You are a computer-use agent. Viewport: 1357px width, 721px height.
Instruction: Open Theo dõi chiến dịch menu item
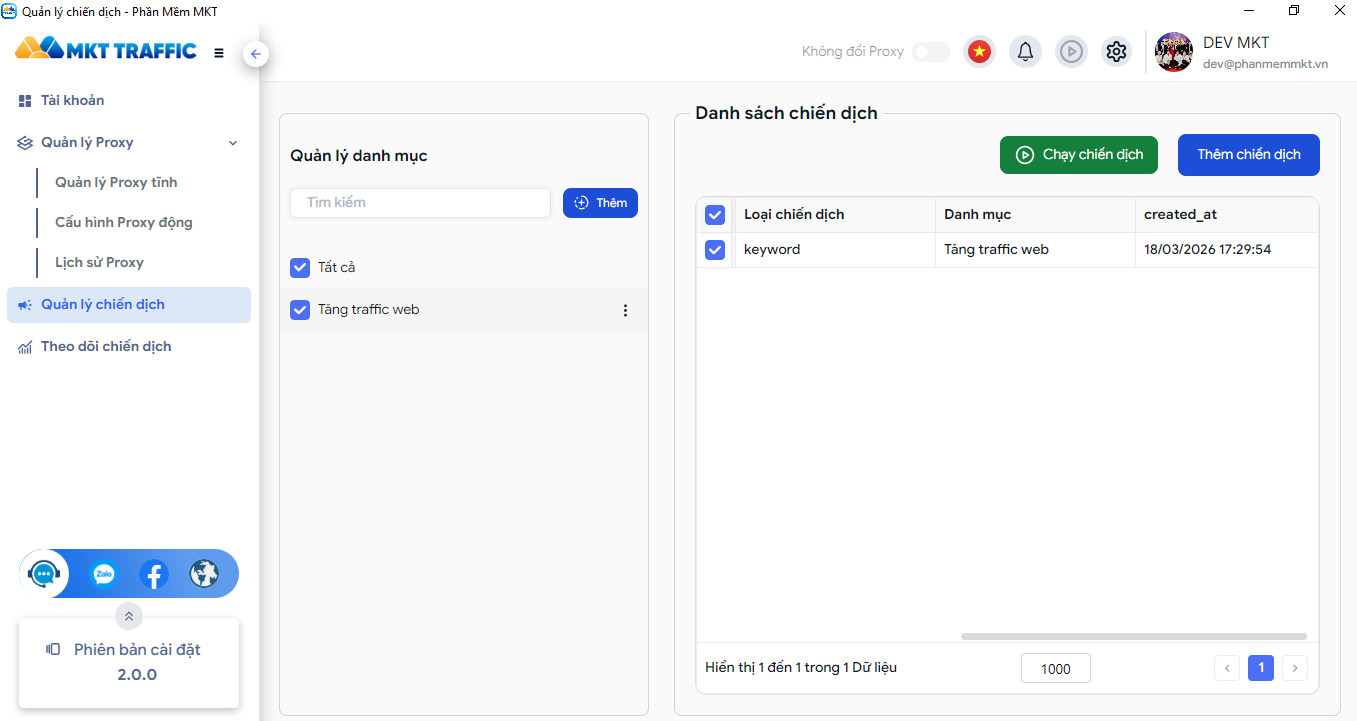point(106,347)
